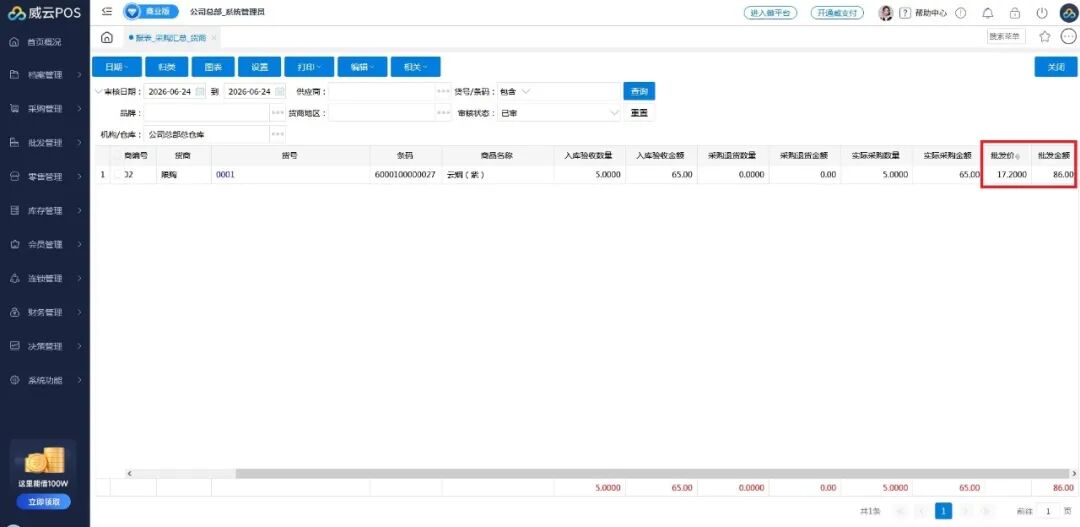1080x527 pixels.
Task: Click the 查询 button
Action: 639,92
